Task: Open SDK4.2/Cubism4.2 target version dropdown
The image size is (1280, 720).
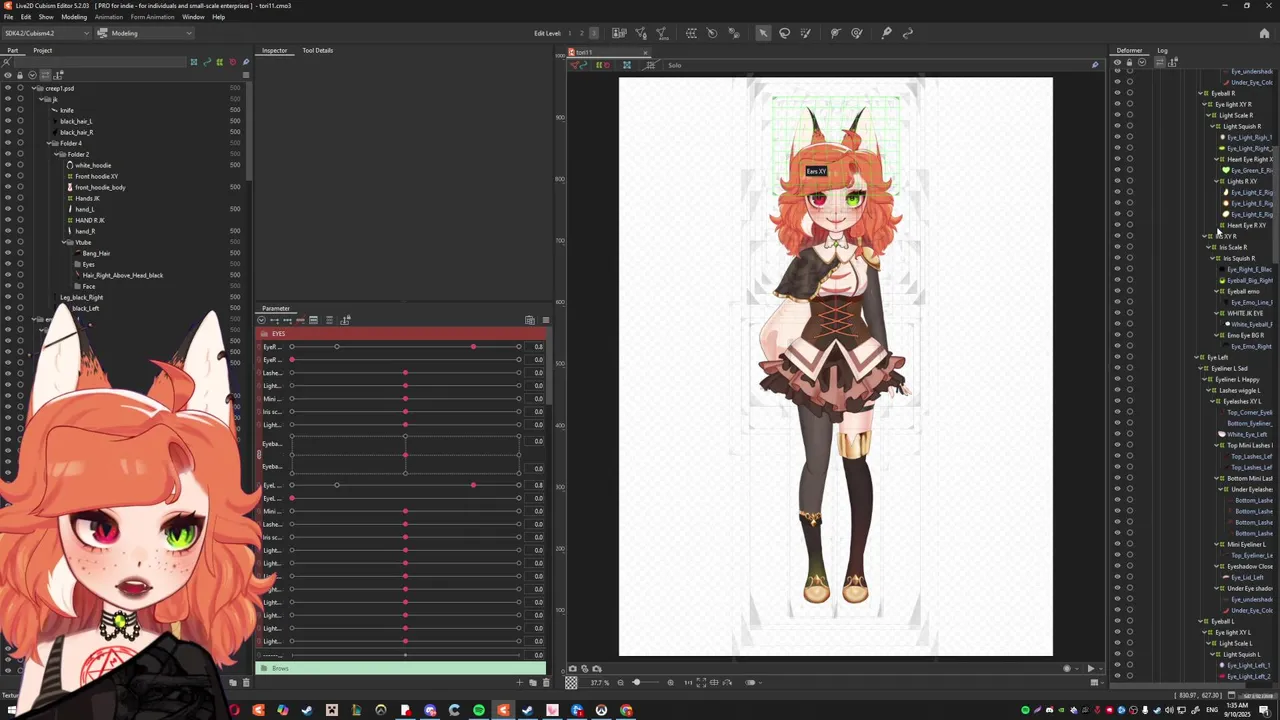Action: 48,33
